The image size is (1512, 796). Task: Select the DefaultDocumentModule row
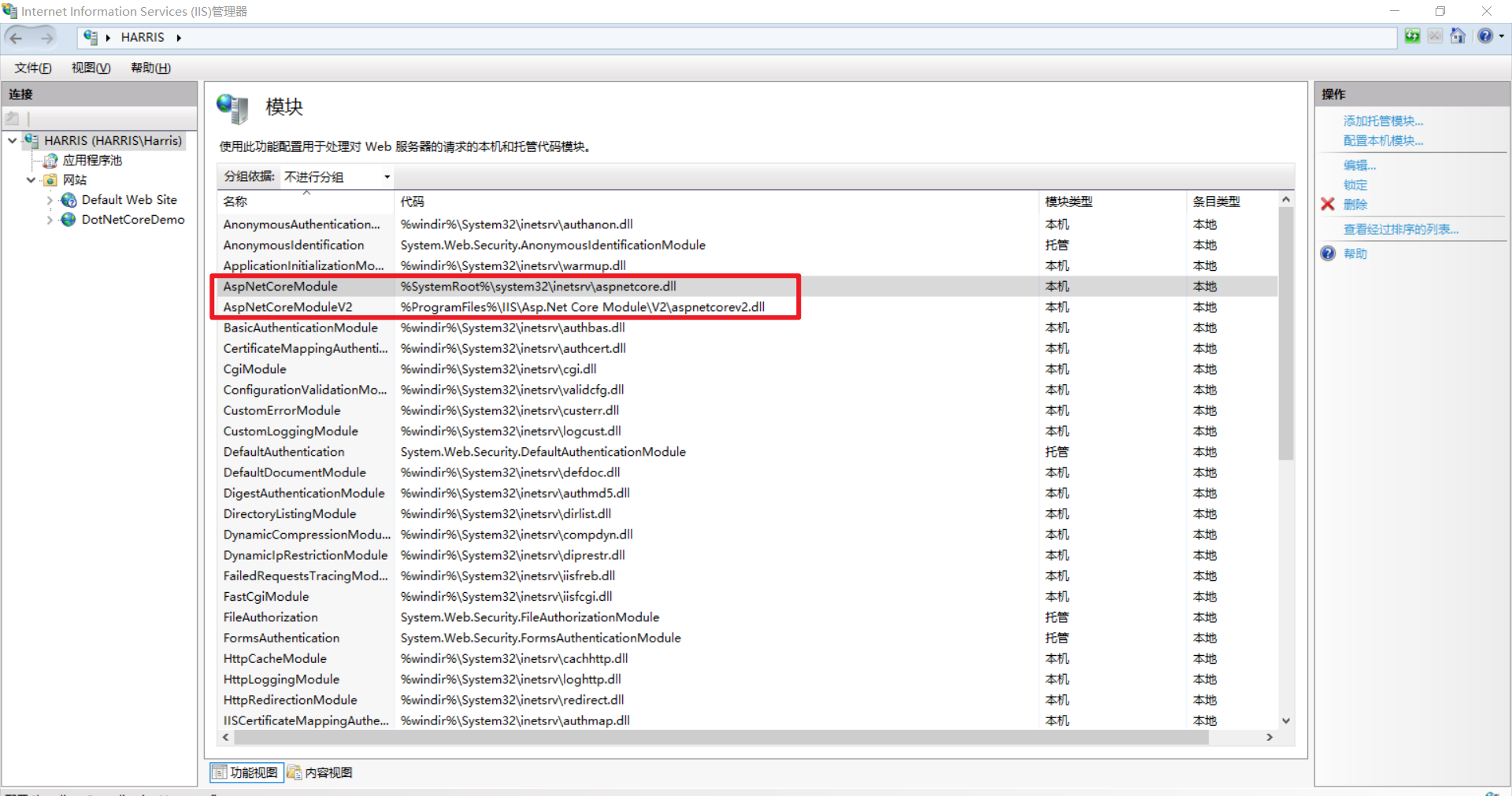coord(747,472)
